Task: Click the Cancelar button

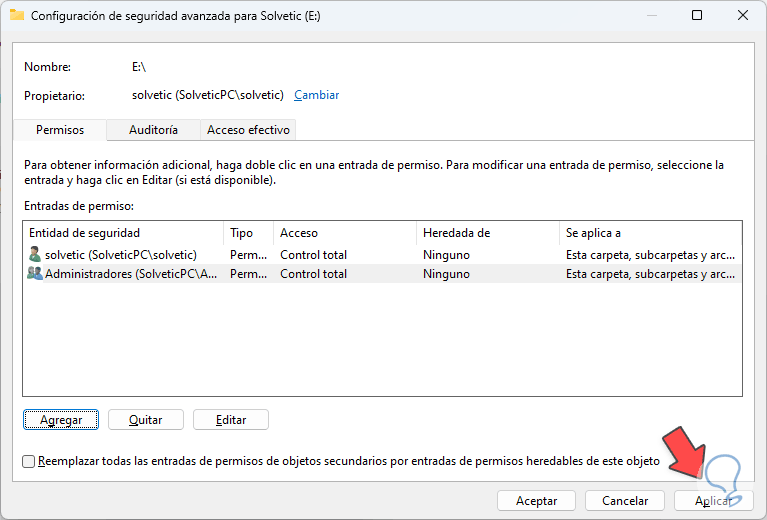Action: [624, 500]
